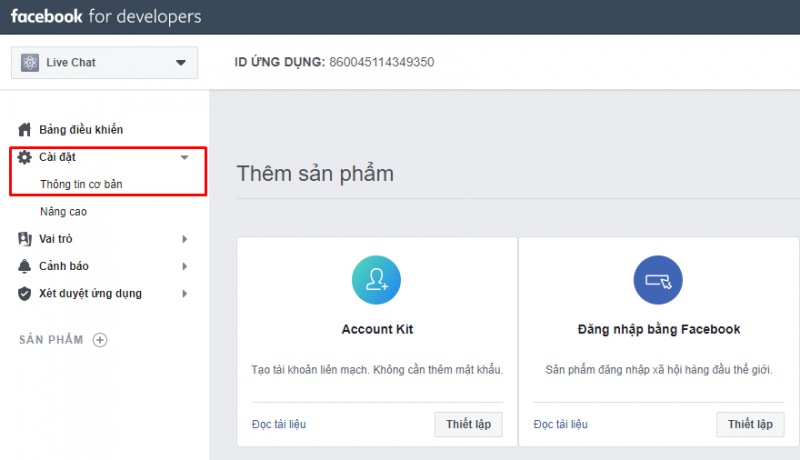Collapse the Cài đặt section arrow

(184, 157)
